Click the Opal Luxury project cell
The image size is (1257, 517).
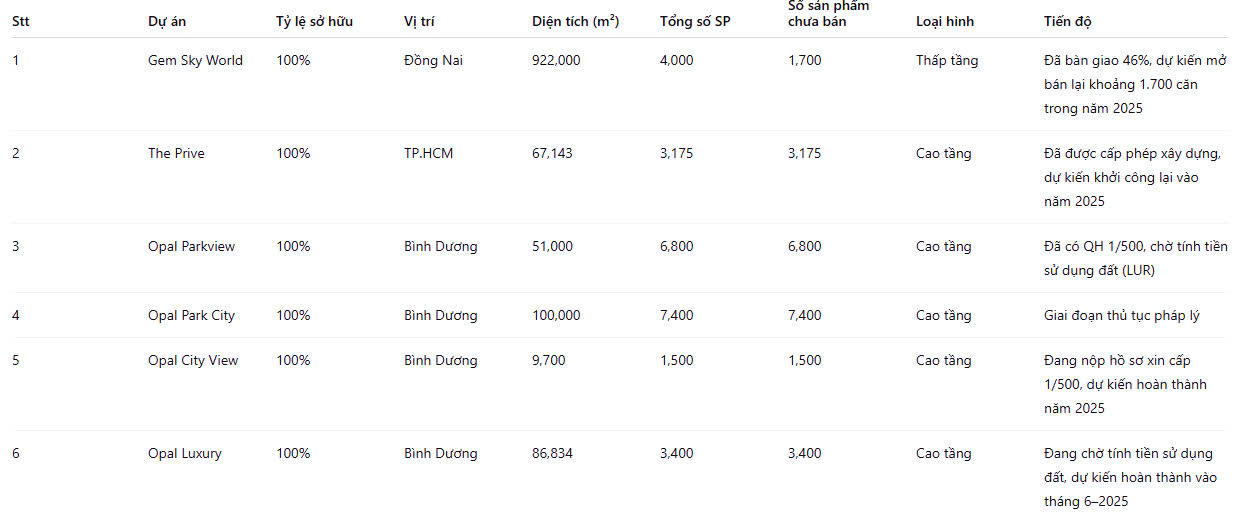click(x=185, y=453)
